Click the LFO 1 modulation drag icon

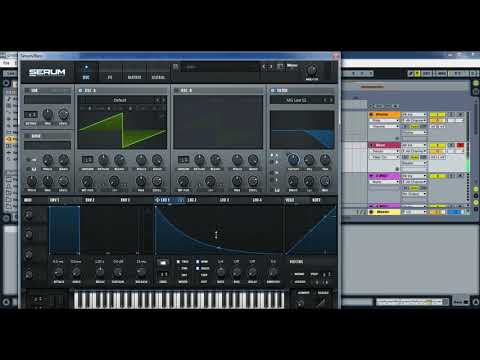click(158, 200)
